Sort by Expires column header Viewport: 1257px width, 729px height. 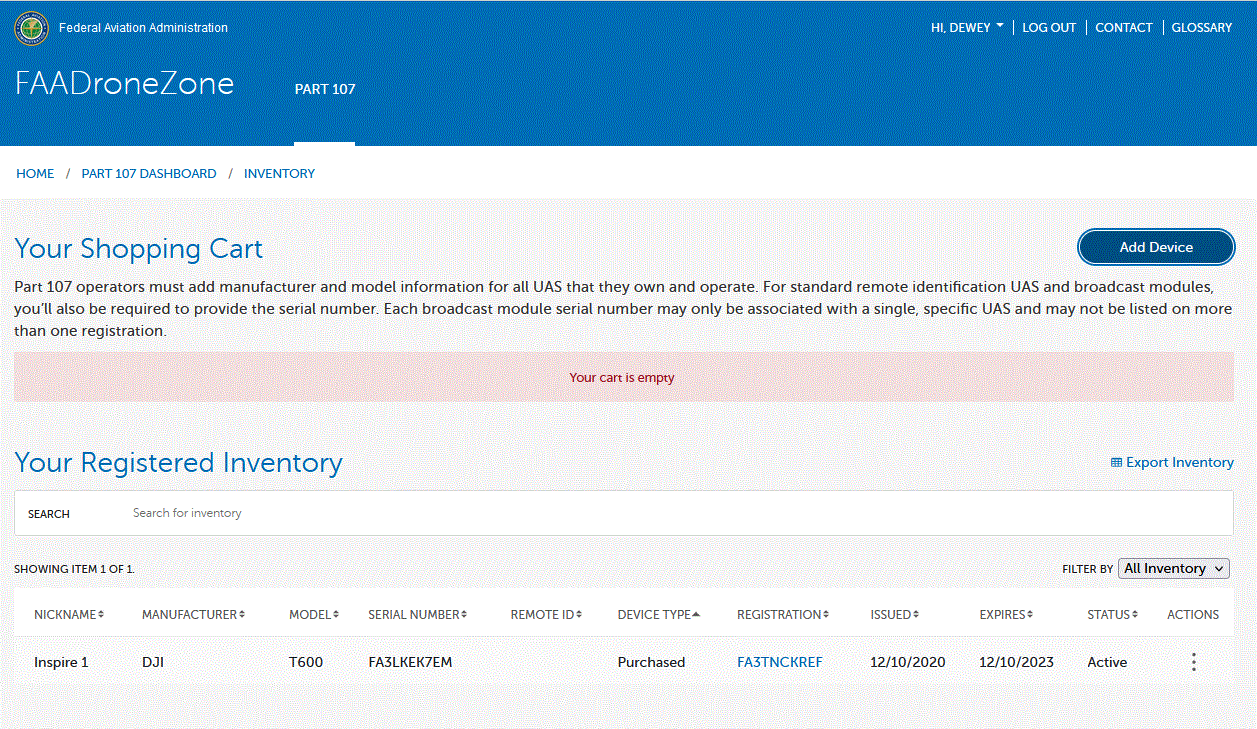[1005, 615]
